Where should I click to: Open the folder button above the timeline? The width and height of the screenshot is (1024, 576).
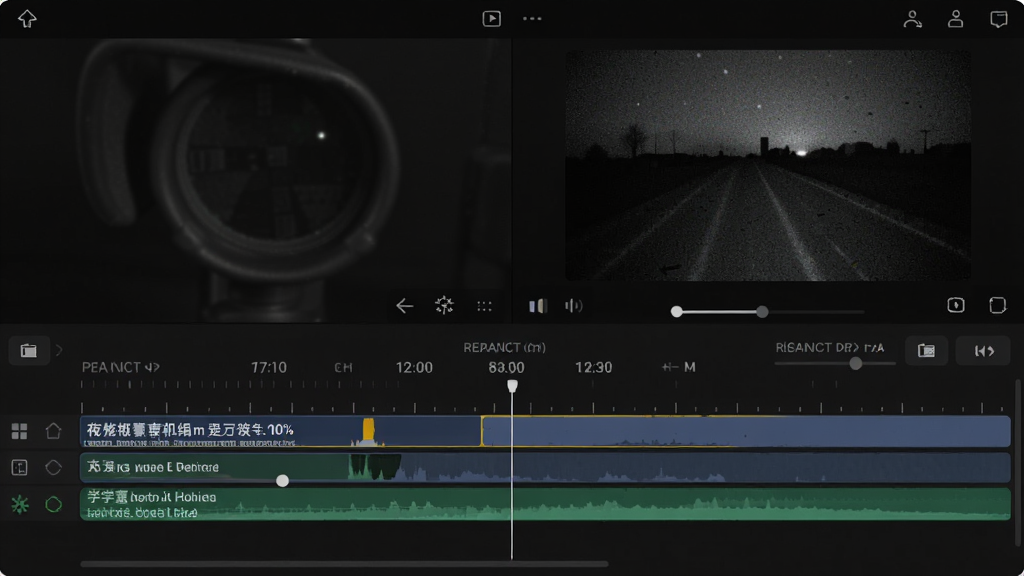[x=29, y=351]
